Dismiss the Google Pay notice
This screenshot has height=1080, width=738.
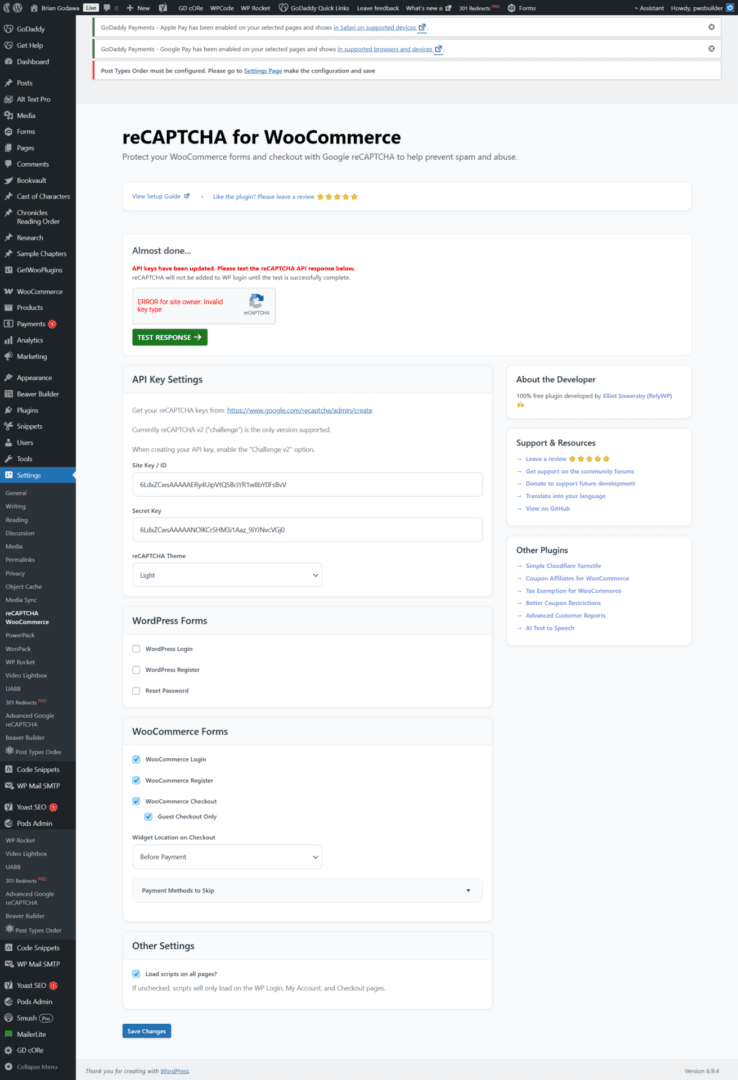click(711, 49)
